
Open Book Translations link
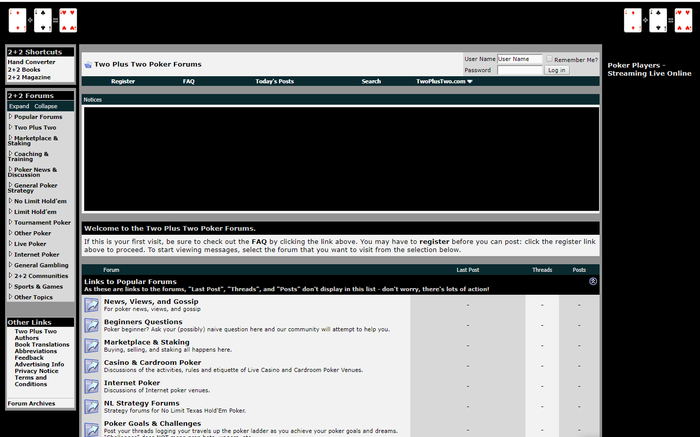(42, 345)
